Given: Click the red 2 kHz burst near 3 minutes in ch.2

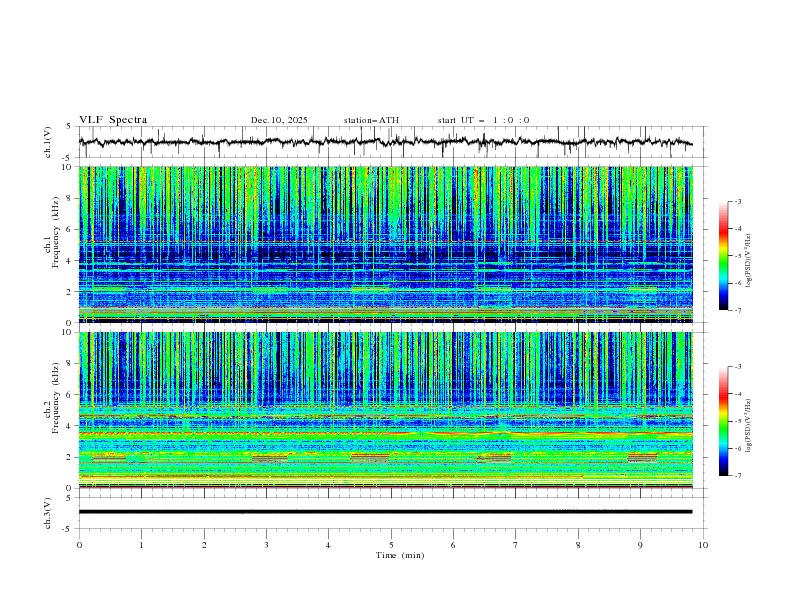Looking at the screenshot, I should pos(269,457).
